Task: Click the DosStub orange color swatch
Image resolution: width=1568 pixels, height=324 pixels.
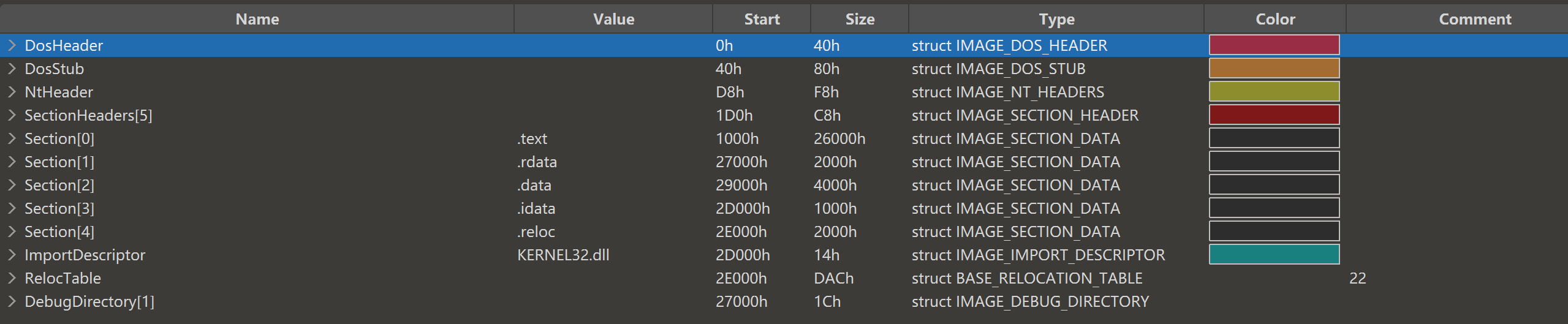Action: tap(1274, 69)
